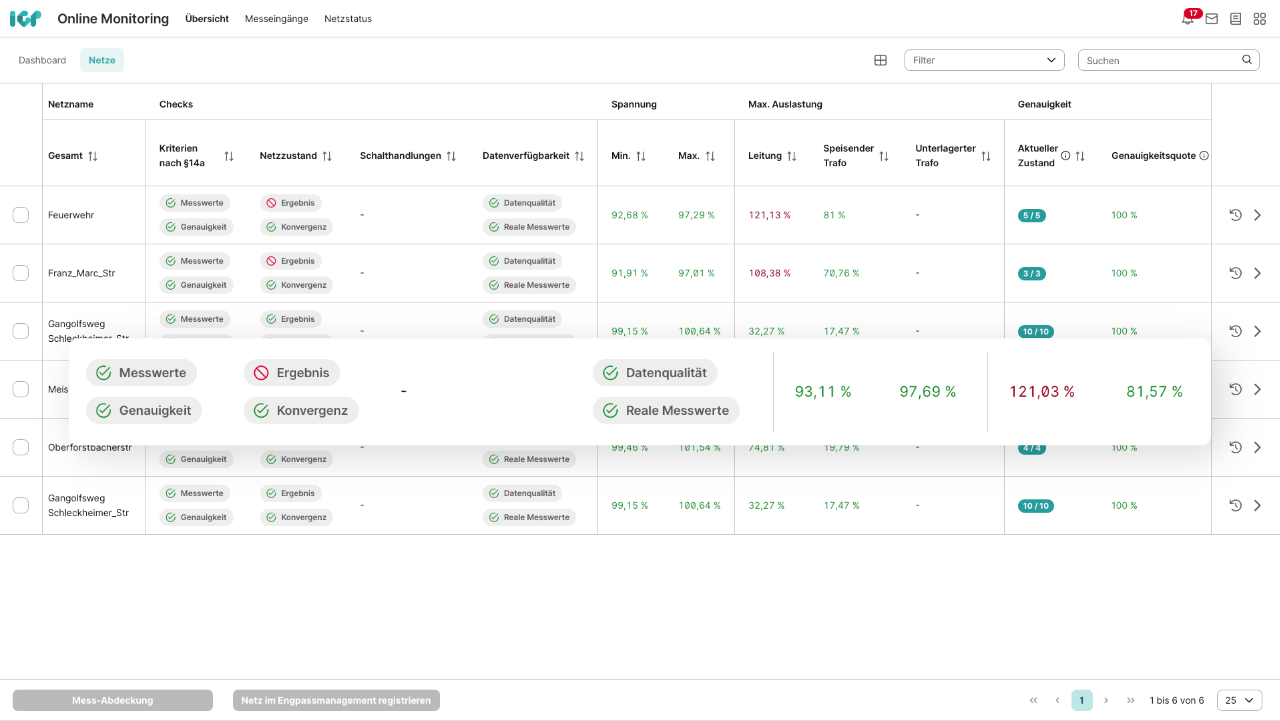
Task: Click the Mess-Abdeckung button
Action: [x=113, y=700]
